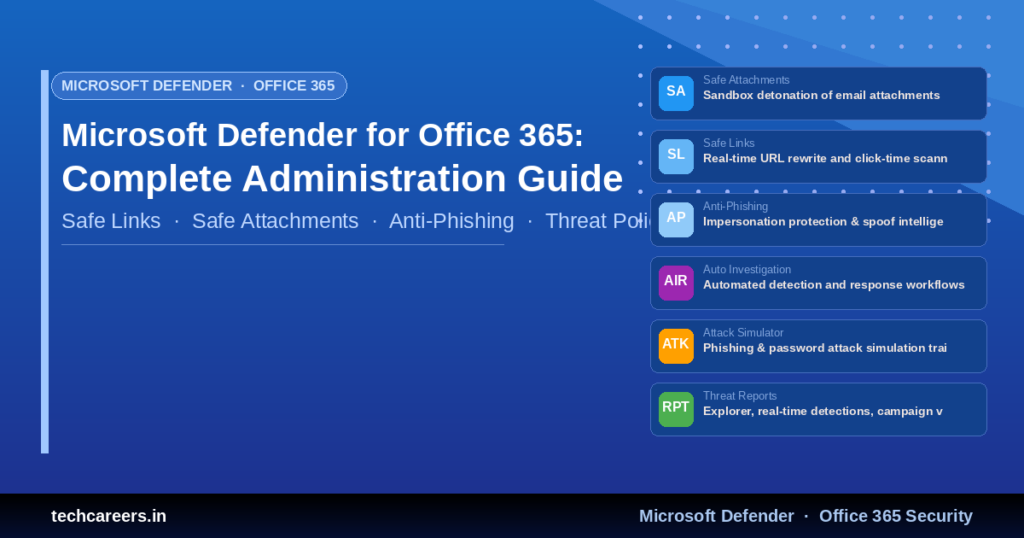Image resolution: width=1024 pixels, height=538 pixels.
Task: Click the green RPT Threat Reports icon
Action: [676, 409]
